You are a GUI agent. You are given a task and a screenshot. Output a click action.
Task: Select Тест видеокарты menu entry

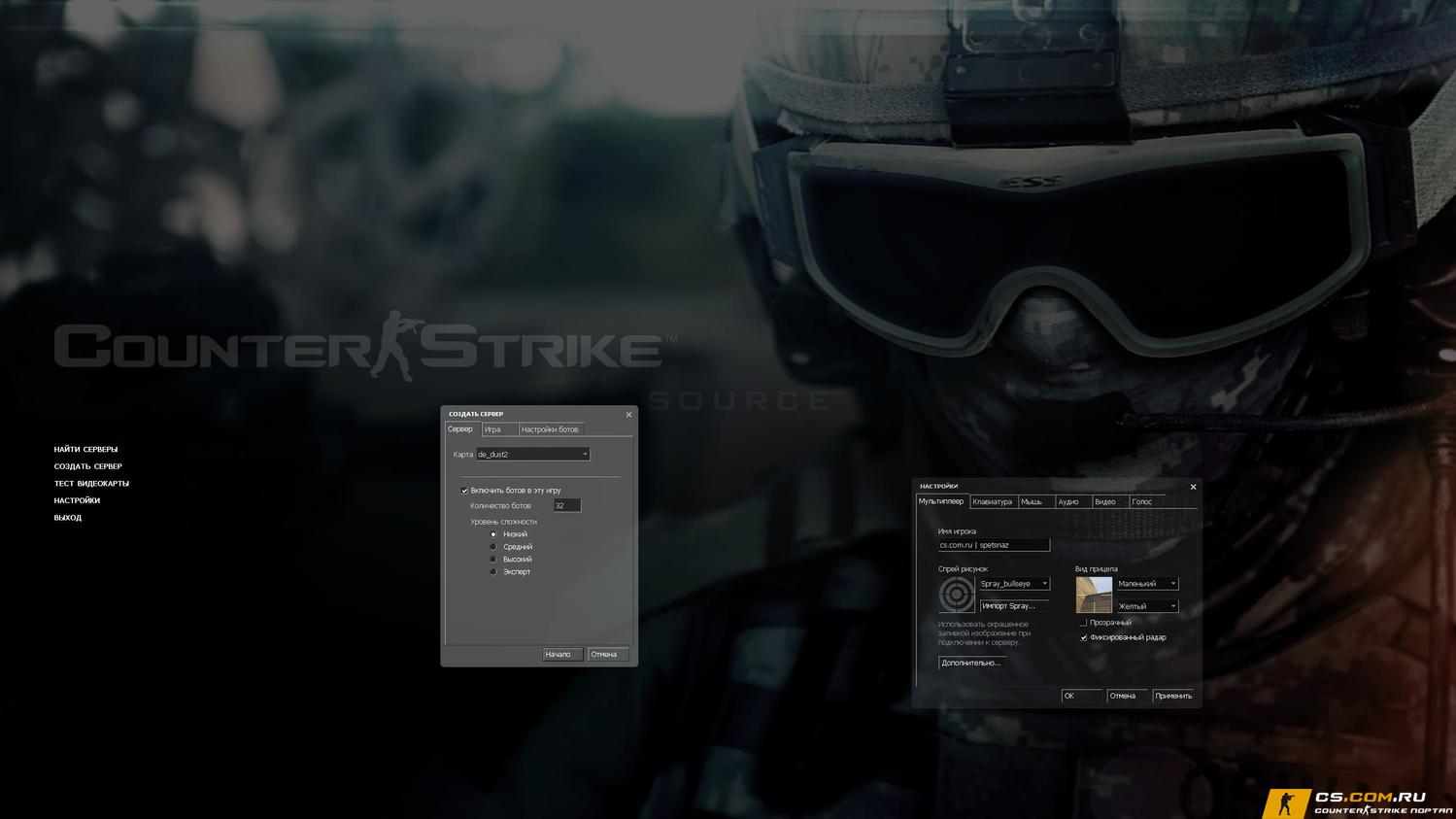(x=91, y=484)
